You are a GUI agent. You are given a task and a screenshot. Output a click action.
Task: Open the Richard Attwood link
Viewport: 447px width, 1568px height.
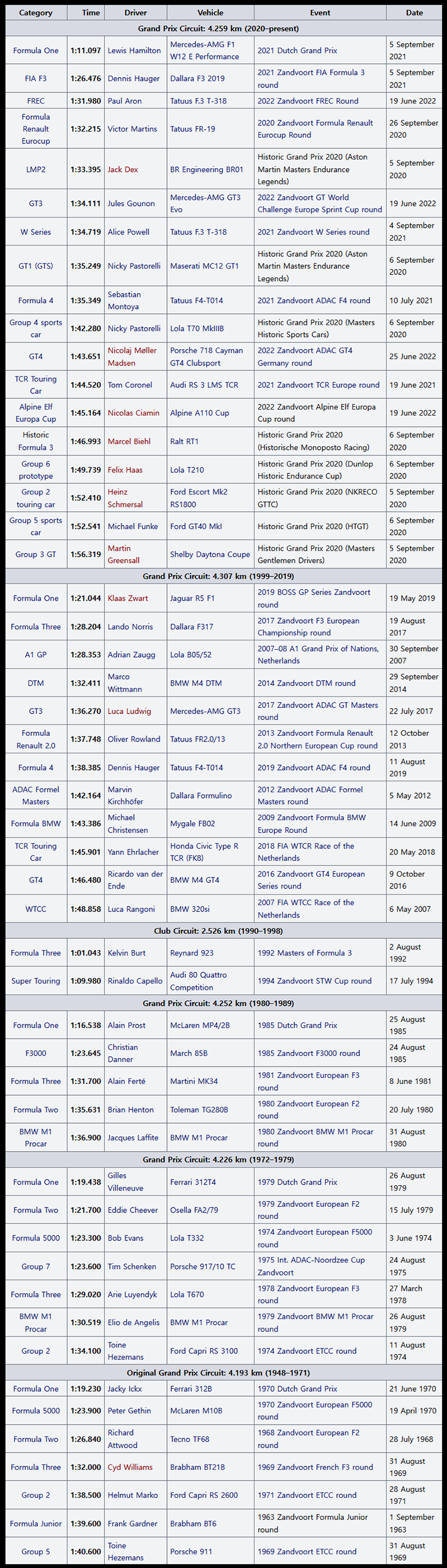[x=123, y=1440]
